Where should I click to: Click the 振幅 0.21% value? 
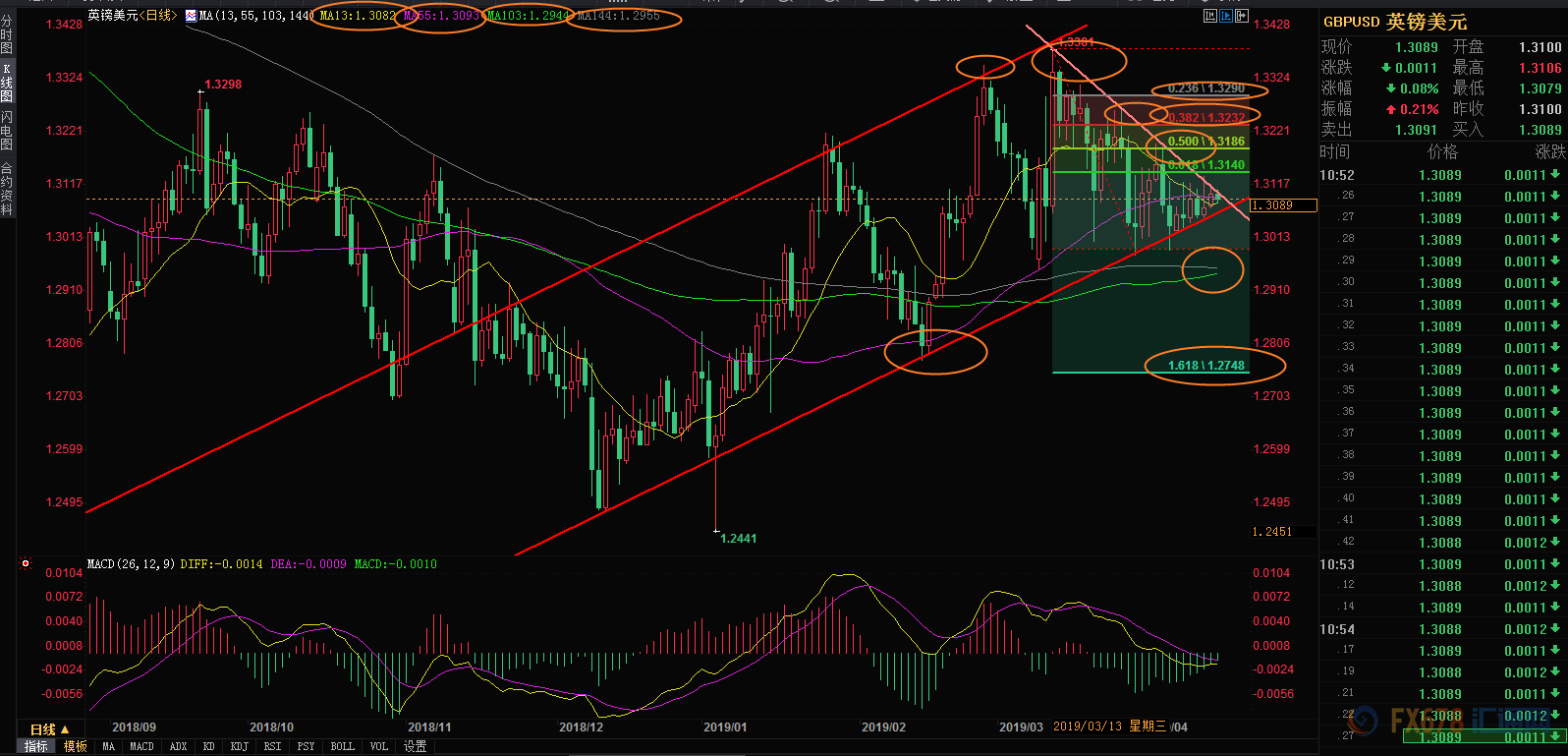(x=1419, y=109)
